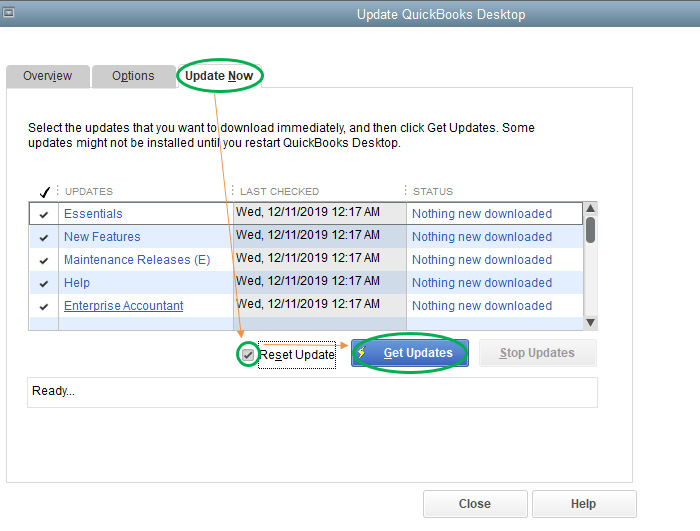The height and width of the screenshot is (531, 700).
Task: Switch to the Options tab
Action: pos(133,76)
